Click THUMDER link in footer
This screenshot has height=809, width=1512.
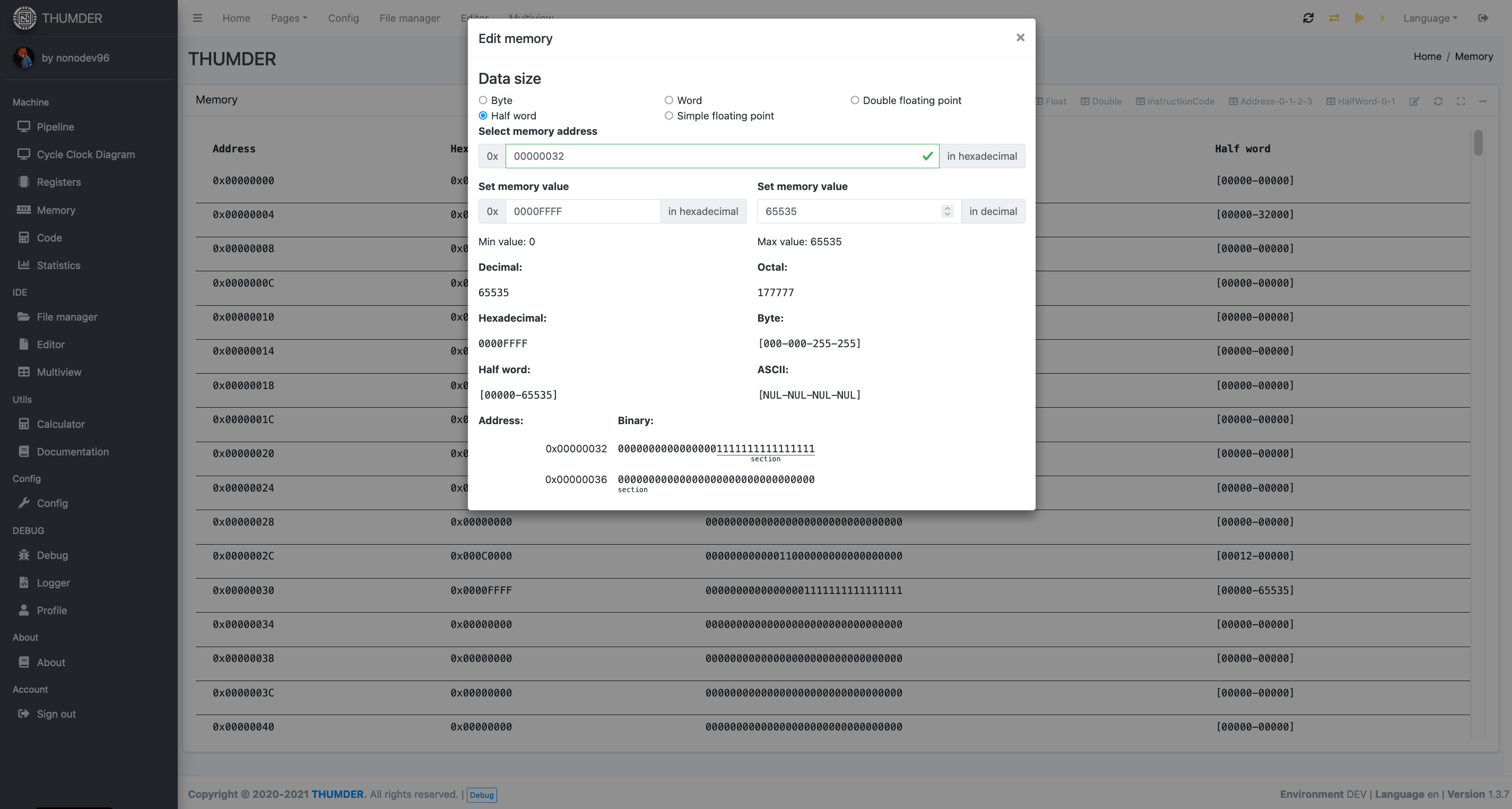(337, 794)
